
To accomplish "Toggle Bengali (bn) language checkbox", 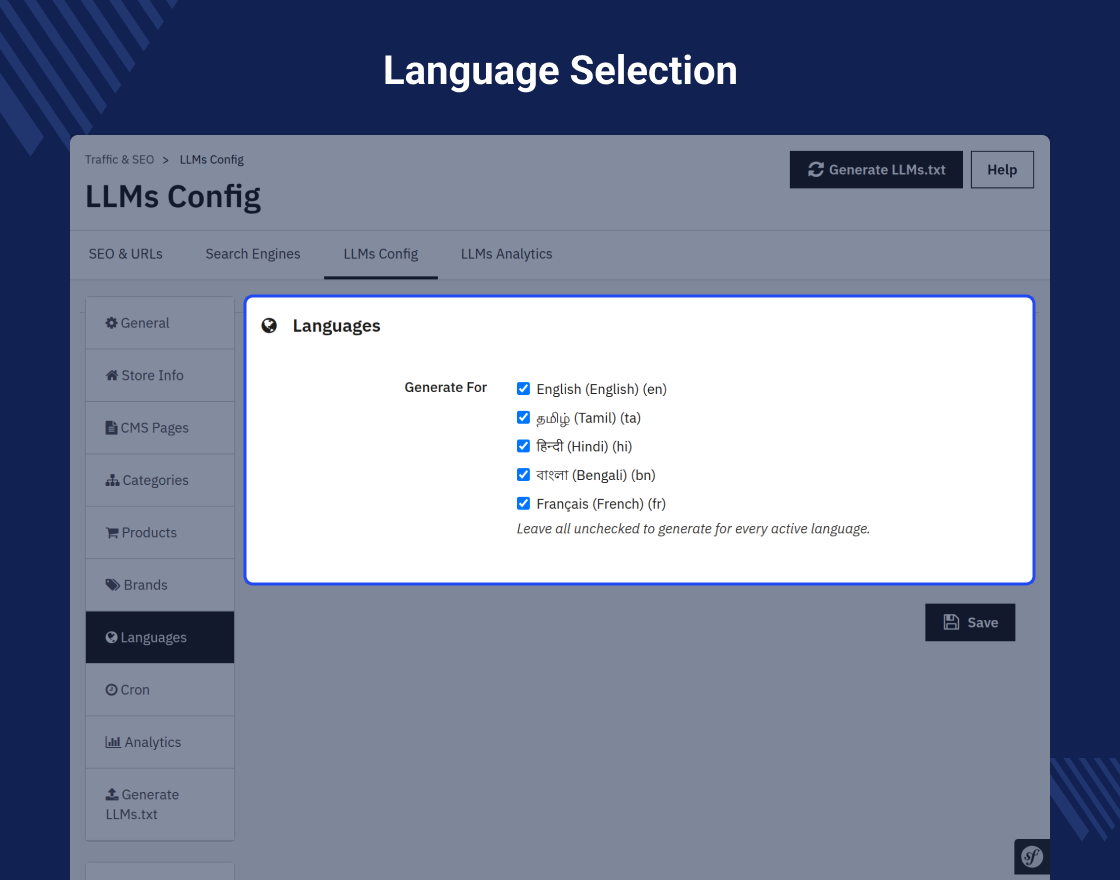I will [524, 474].
